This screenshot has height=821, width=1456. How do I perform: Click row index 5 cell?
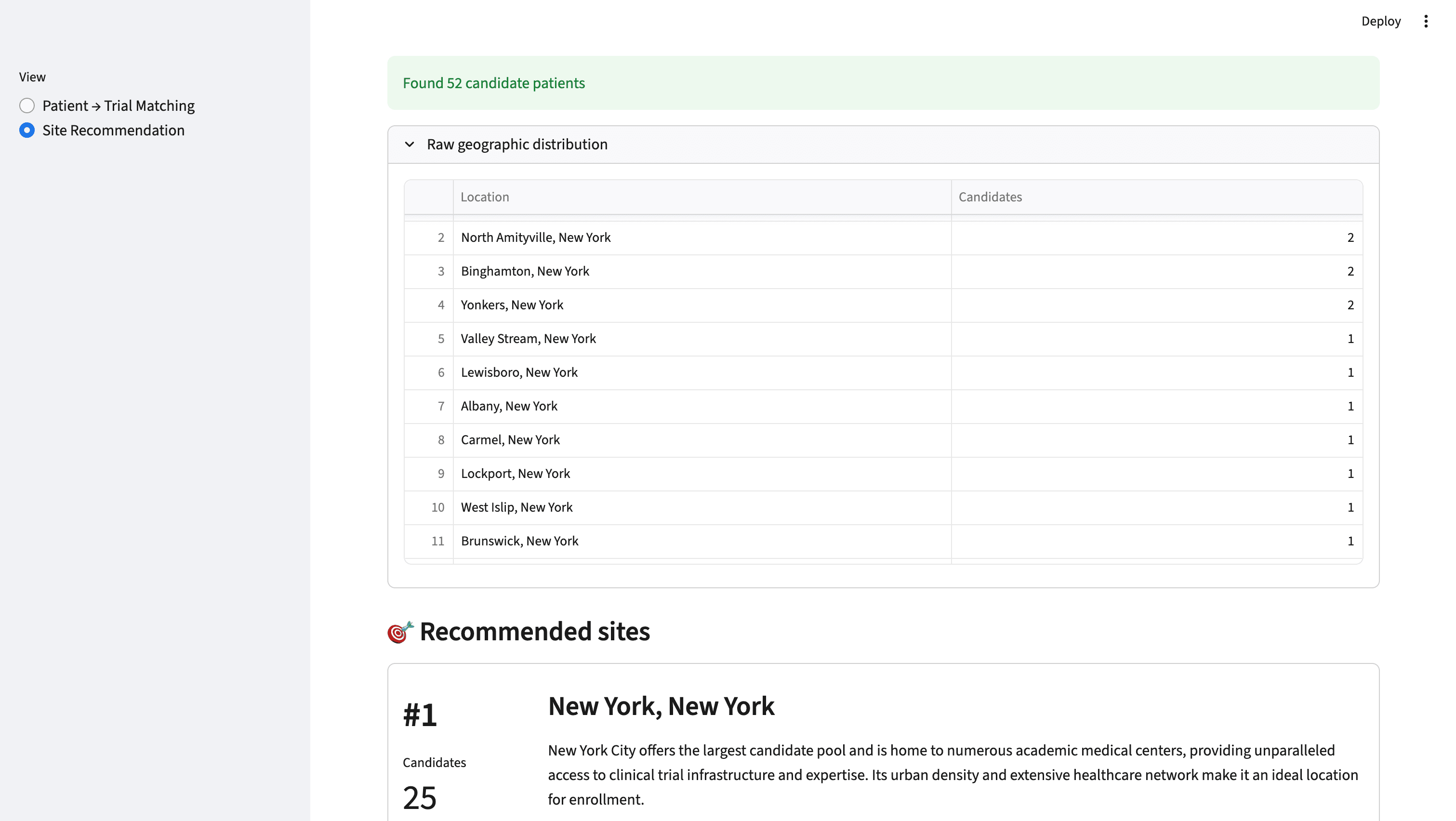428,339
